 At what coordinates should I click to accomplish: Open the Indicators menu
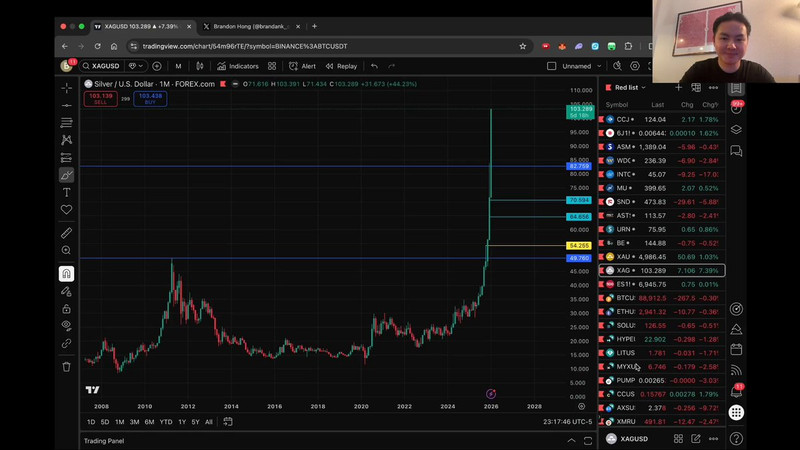[238, 66]
